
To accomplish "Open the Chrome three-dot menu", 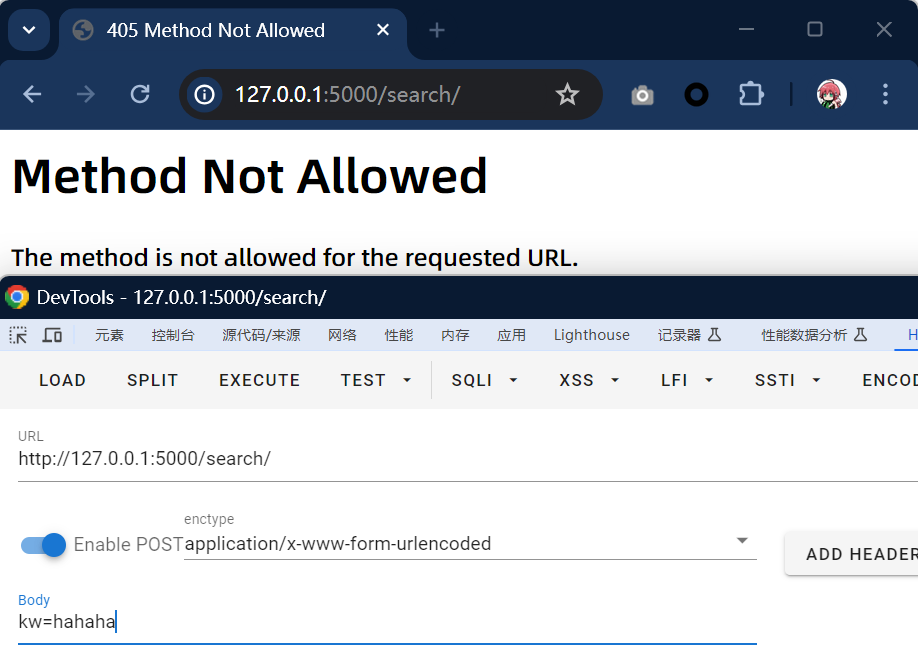I will point(884,94).
